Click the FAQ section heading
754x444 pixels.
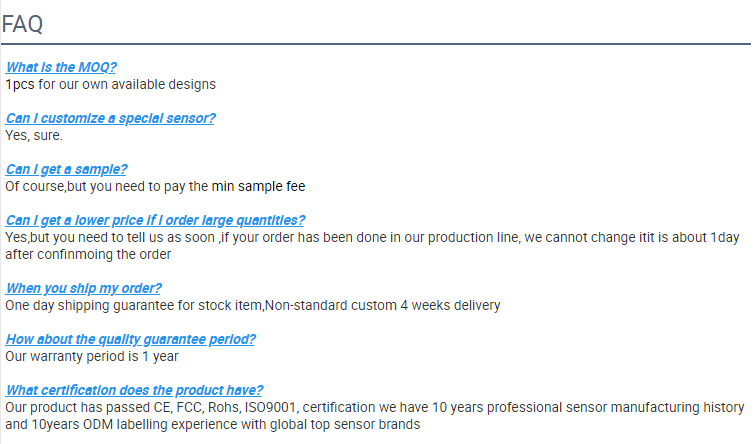coord(22,24)
